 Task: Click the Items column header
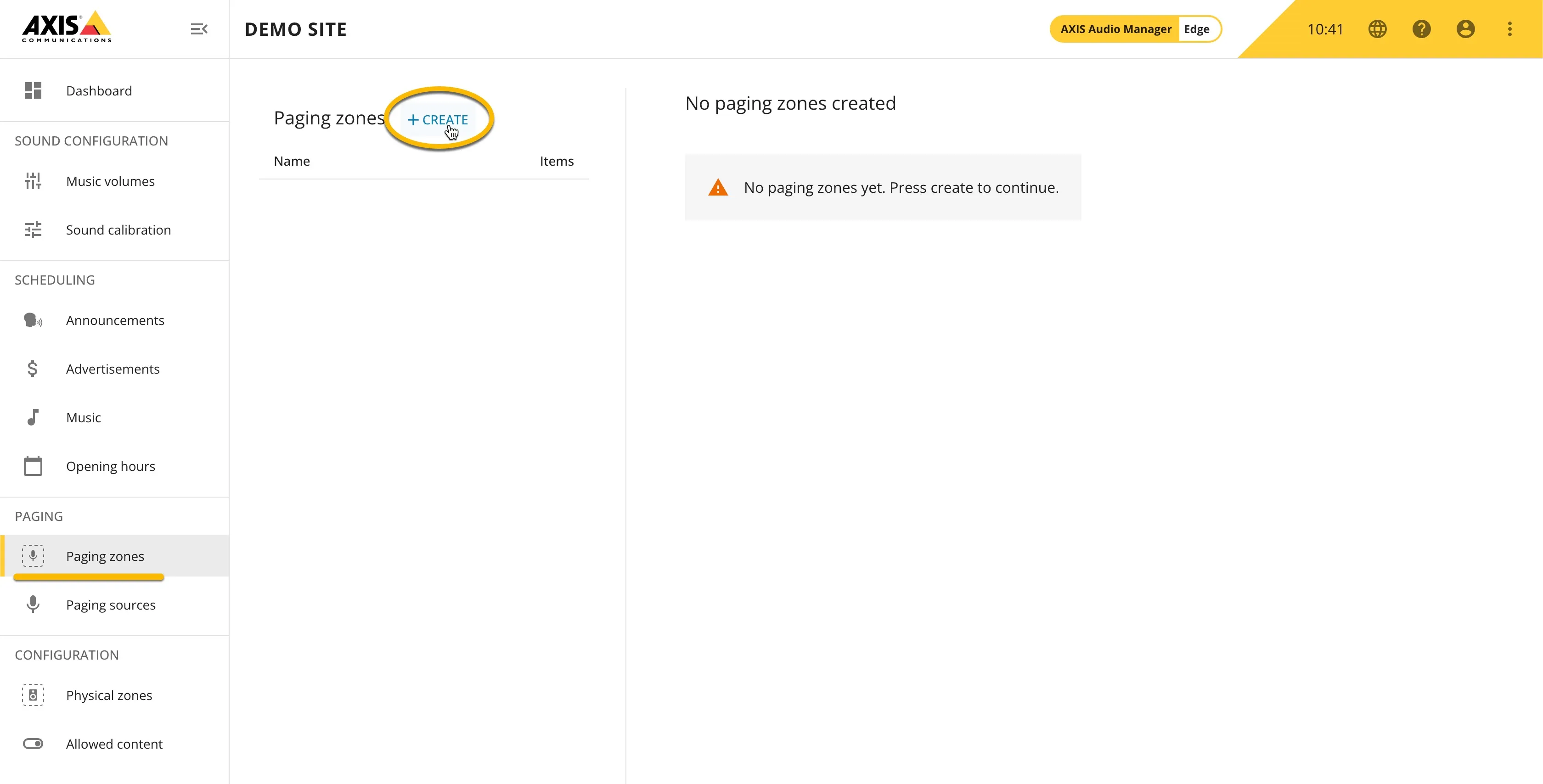[x=557, y=161]
